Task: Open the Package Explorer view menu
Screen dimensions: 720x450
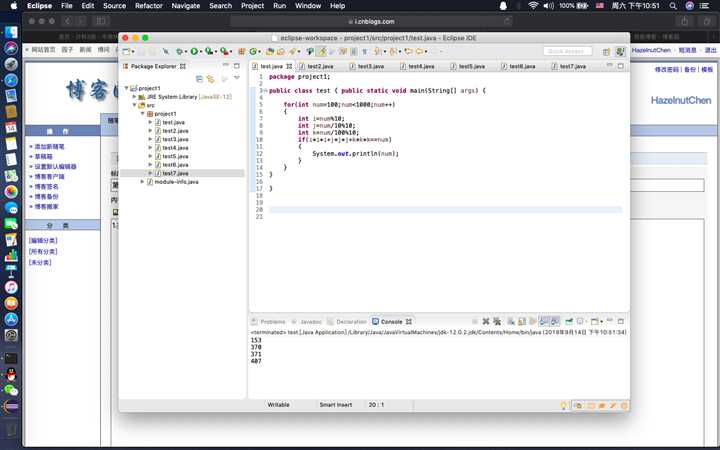Action: pyautogui.click(x=237, y=79)
